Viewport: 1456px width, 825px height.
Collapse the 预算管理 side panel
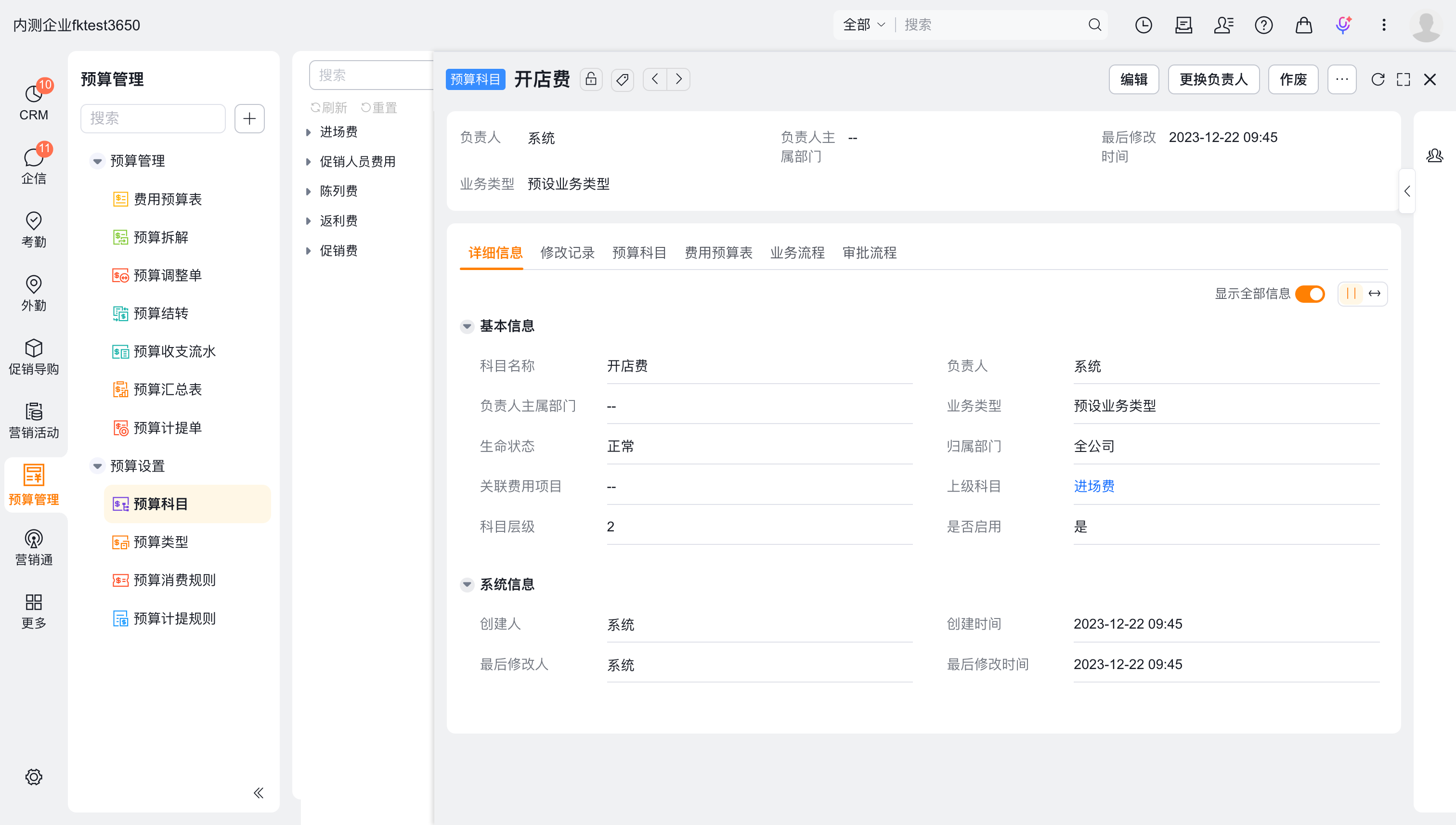point(259,793)
